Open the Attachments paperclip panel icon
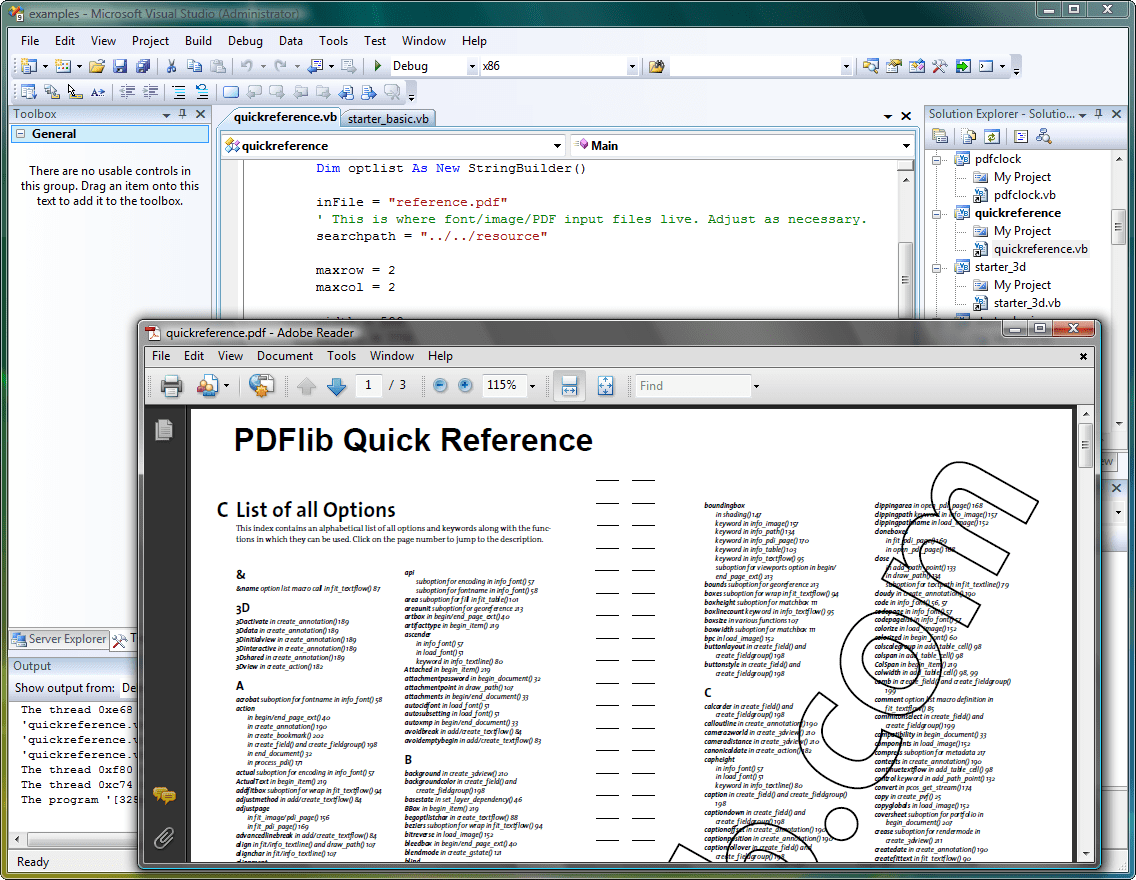Image resolution: width=1136 pixels, height=880 pixels. [x=164, y=838]
